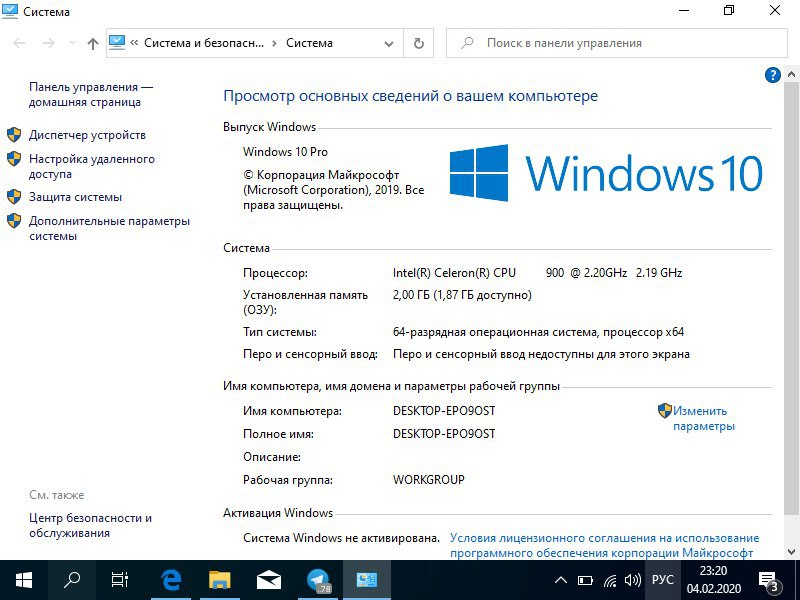The width and height of the screenshot is (800, 600).
Task: Click the Windows 10 logo image
Action: point(606,173)
